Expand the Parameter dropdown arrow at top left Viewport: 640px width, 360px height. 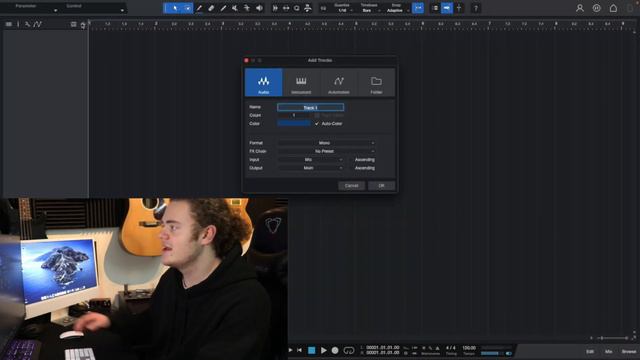click(56, 10)
